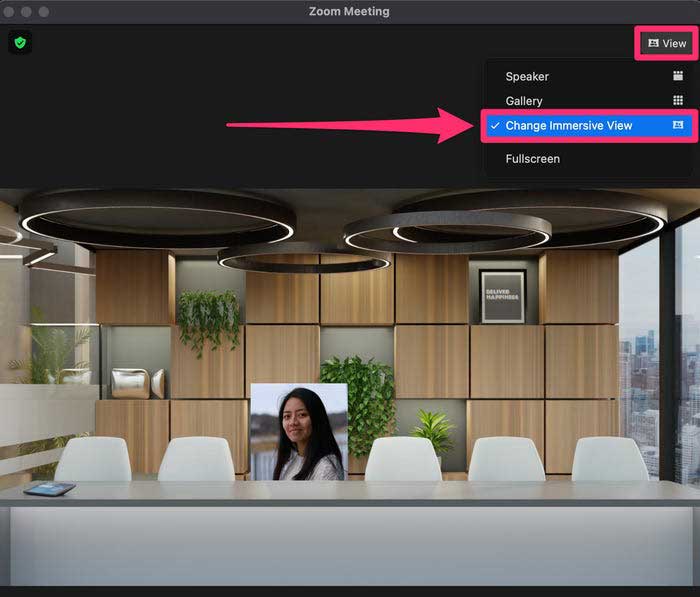Screen dimensions: 700x597
Task: Select the participant's video tile
Action: (298, 431)
